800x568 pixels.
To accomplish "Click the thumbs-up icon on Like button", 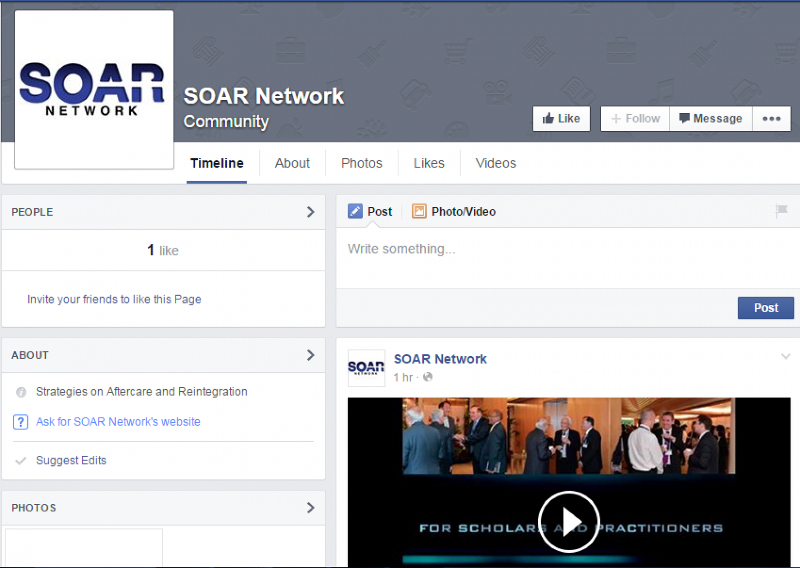I will pos(548,118).
